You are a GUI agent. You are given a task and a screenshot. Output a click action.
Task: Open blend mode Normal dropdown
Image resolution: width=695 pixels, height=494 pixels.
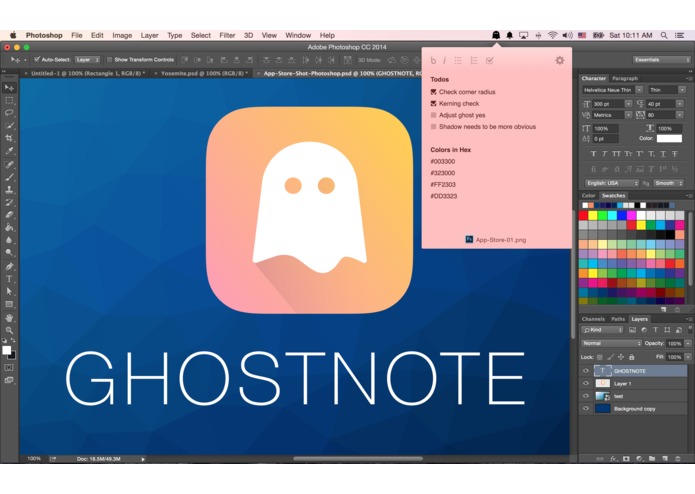611,343
